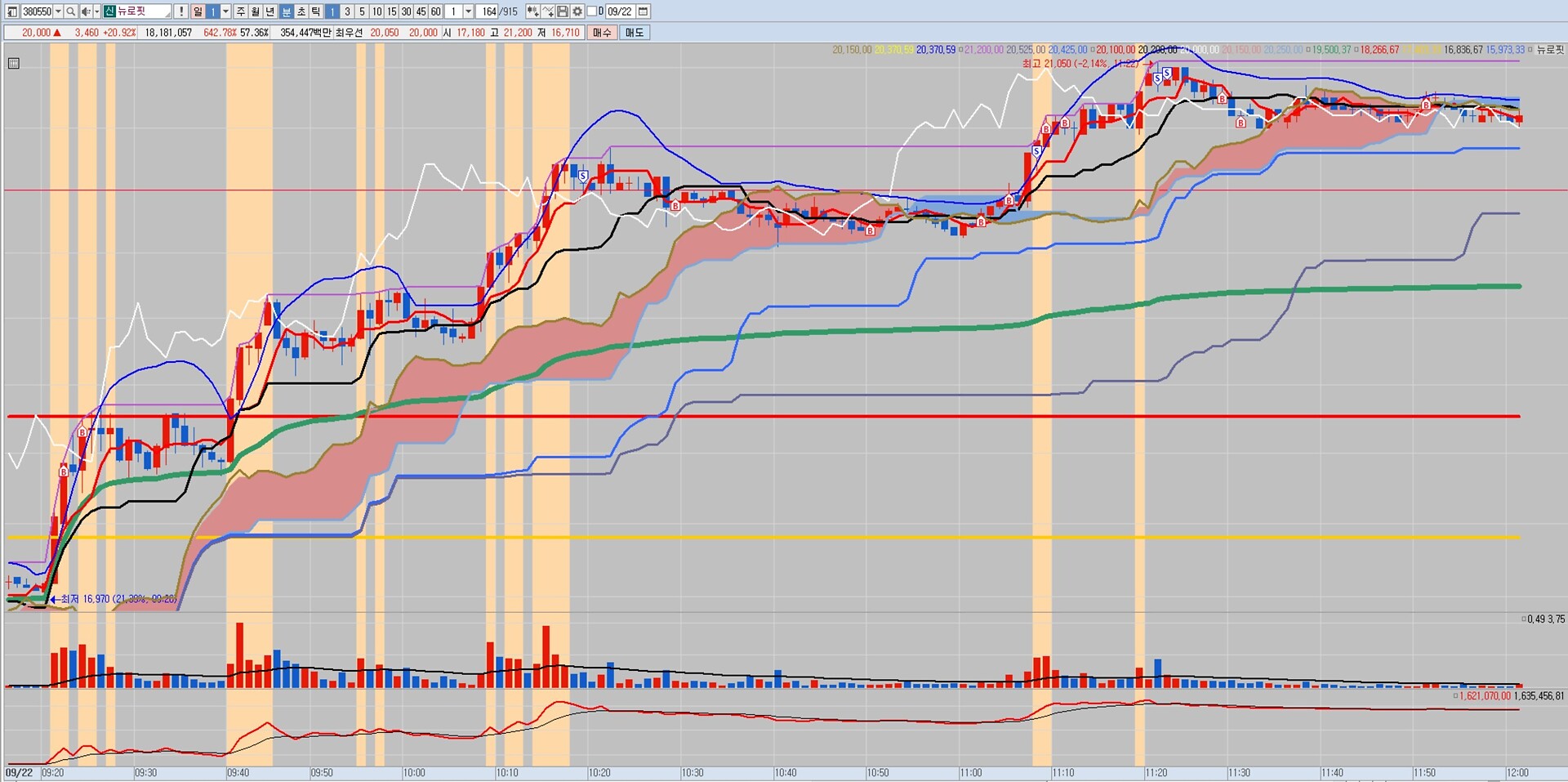1568x782 pixels.
Task: Choose the 5-minute interval
Action: pos(362,11)
